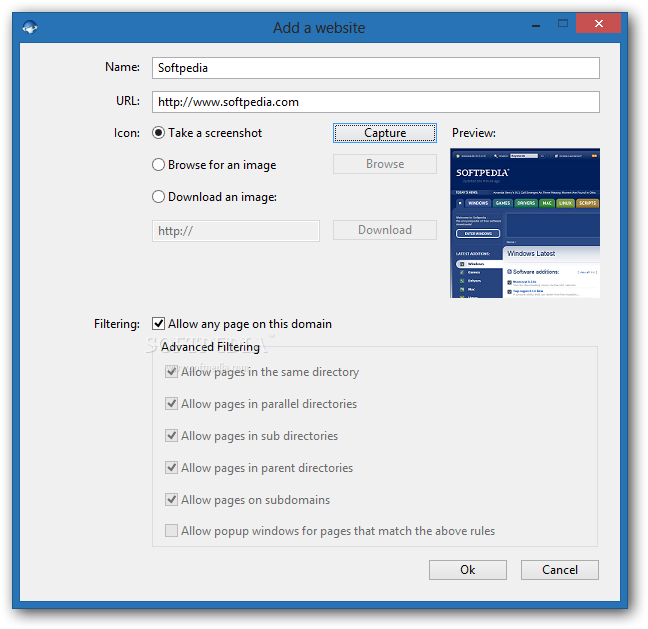Click into the URL input field
This screenshot has width=648, height=629.
(376, 102)
